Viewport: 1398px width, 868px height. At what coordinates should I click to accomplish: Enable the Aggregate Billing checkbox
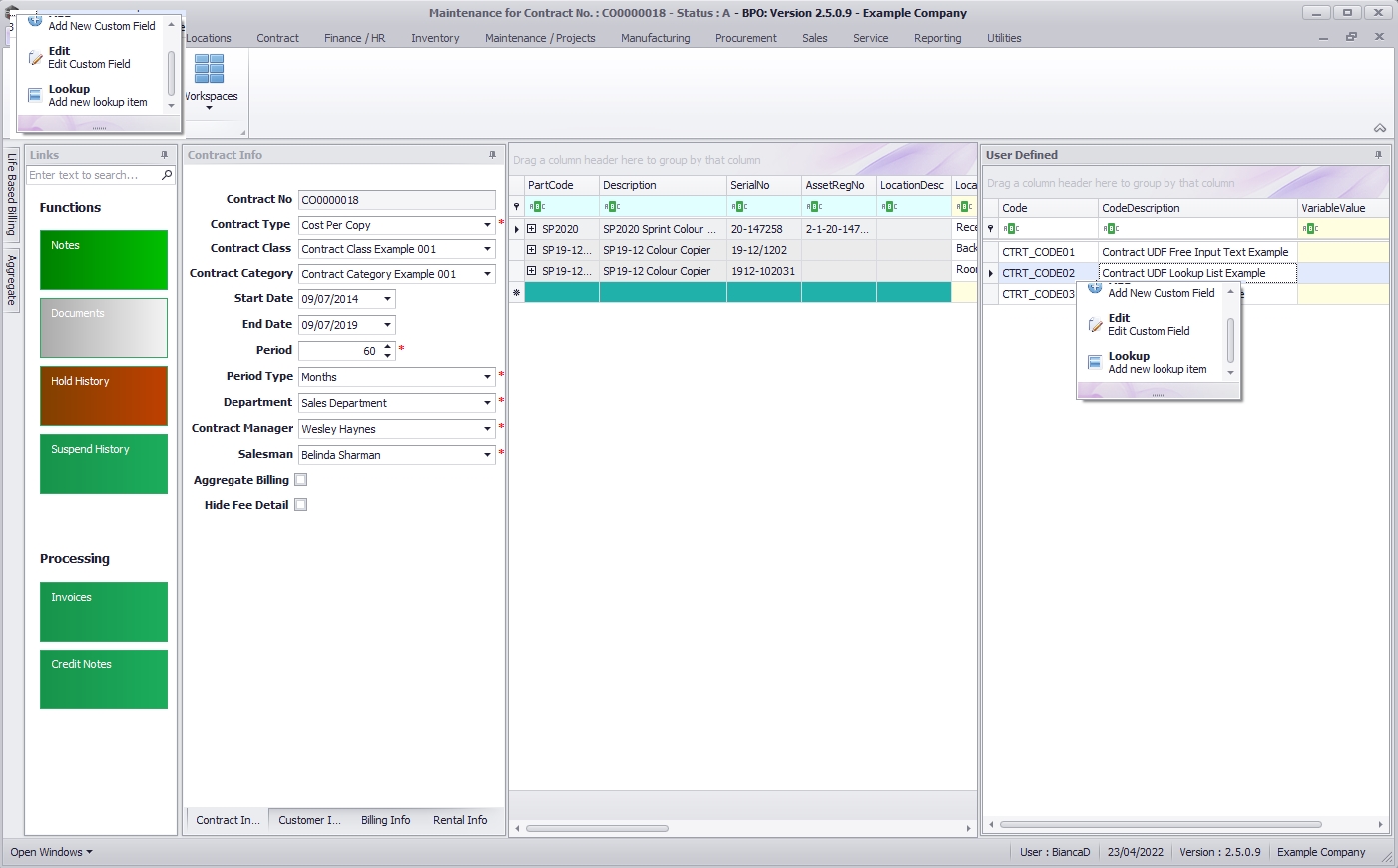point(301,480)
